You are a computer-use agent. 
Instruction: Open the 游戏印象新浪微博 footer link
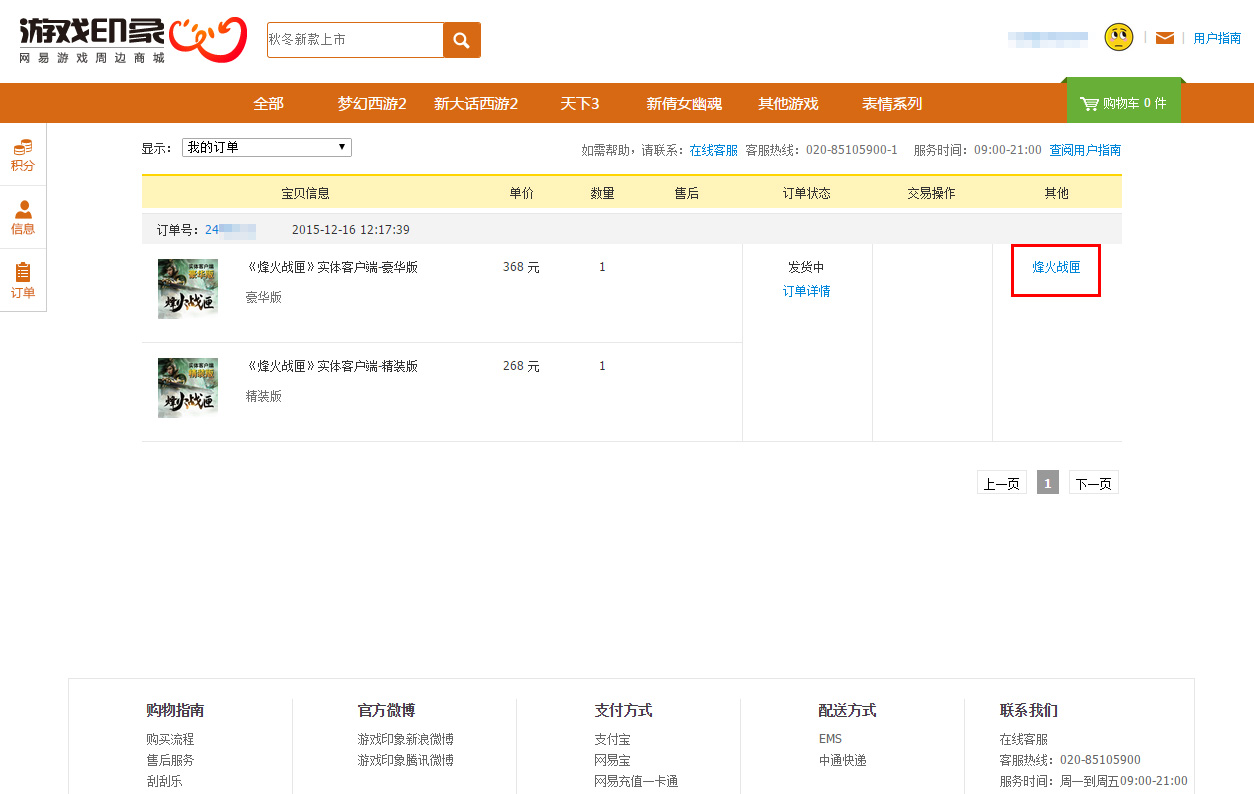point(406,739)
